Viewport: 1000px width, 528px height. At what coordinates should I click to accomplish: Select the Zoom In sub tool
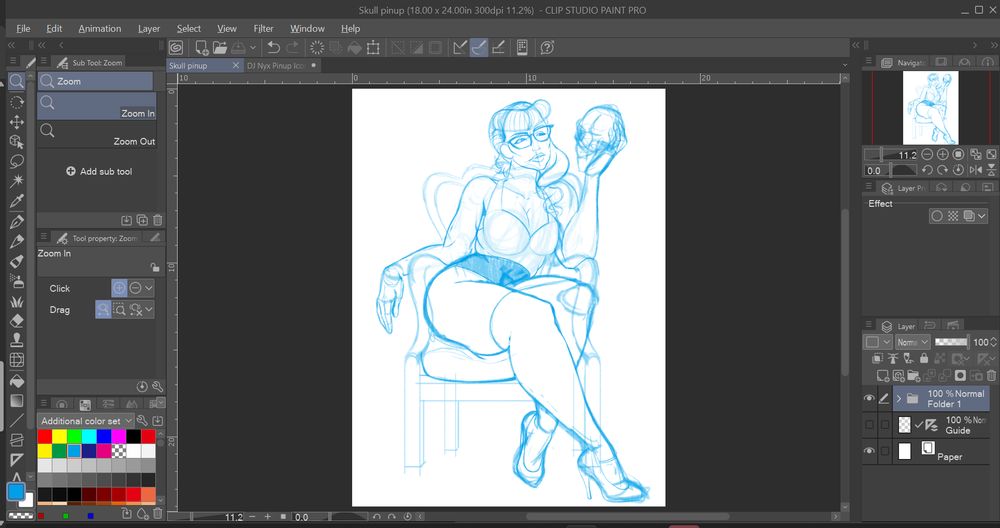(97, 106)
